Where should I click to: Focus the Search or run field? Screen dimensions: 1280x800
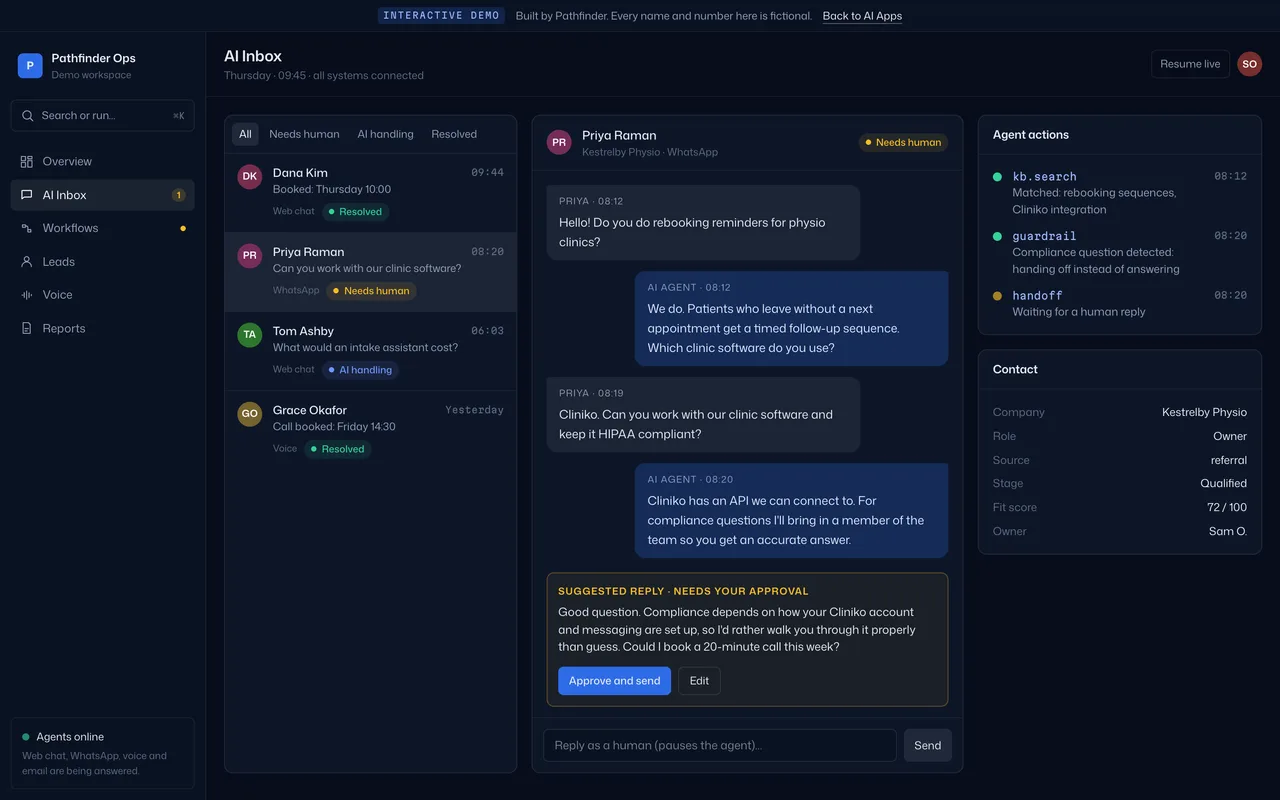pyautogui.click(x=103, y=116)
